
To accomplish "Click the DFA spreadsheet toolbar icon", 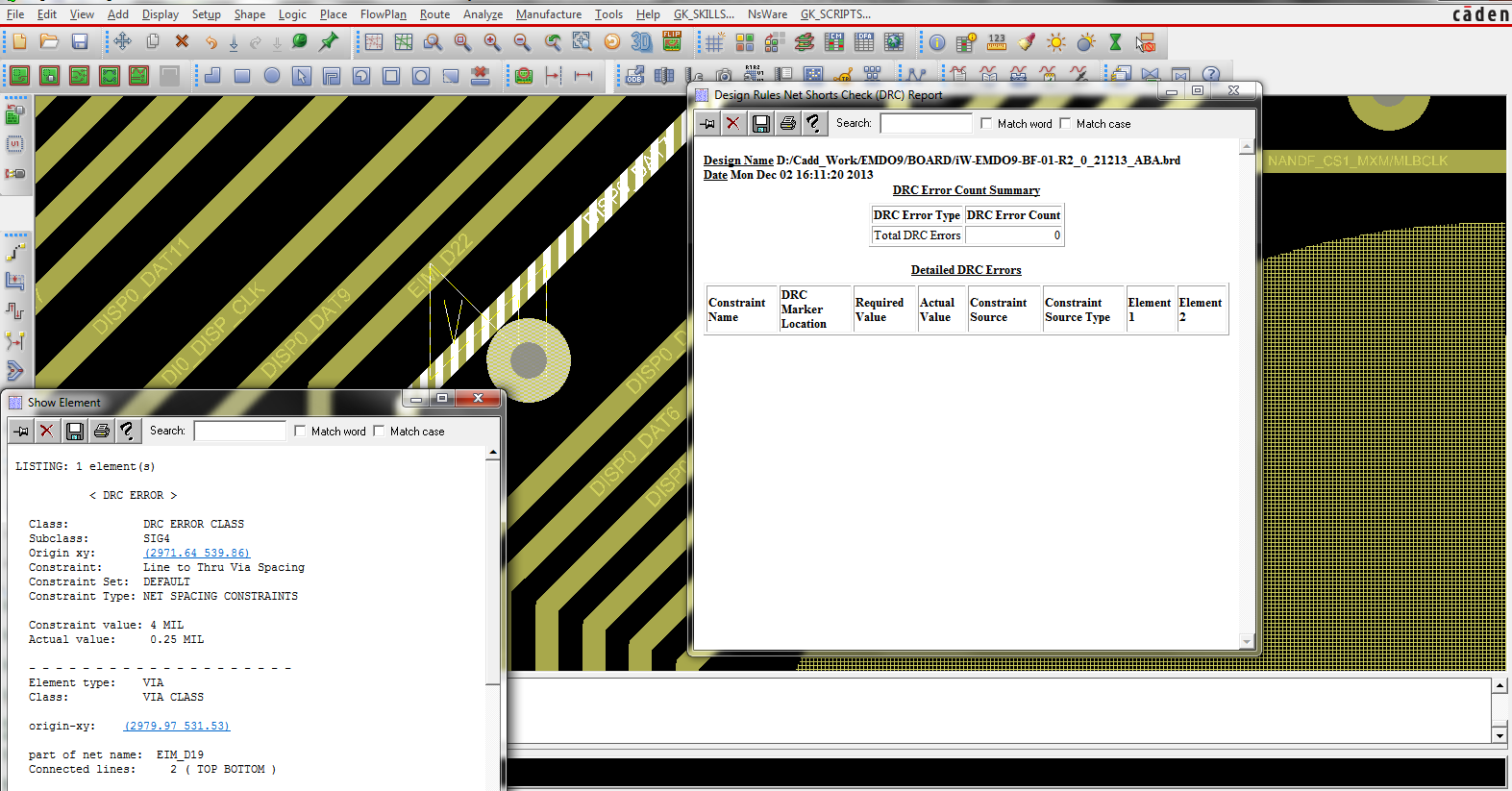I will click(x=864, y=42).
